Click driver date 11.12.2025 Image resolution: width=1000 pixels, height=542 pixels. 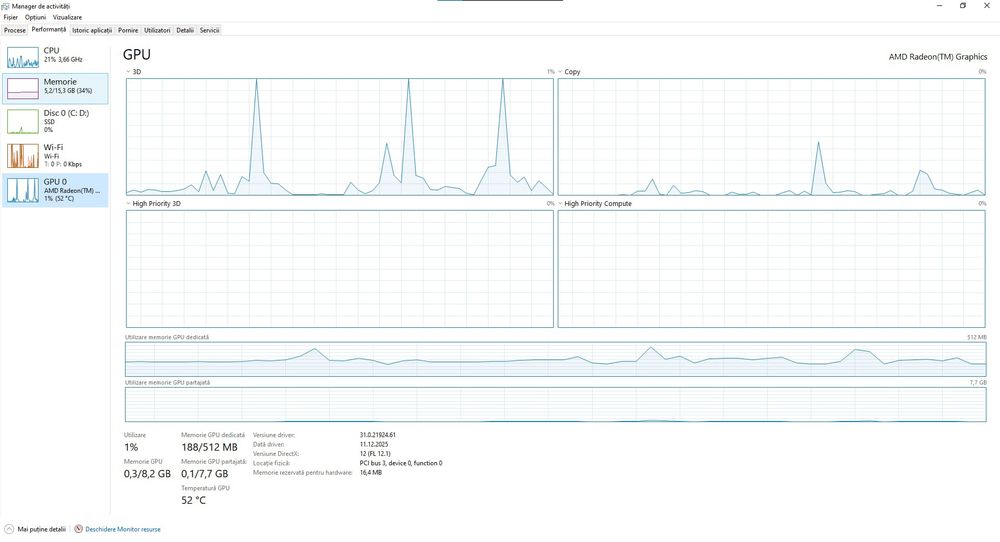coord(374,444)
